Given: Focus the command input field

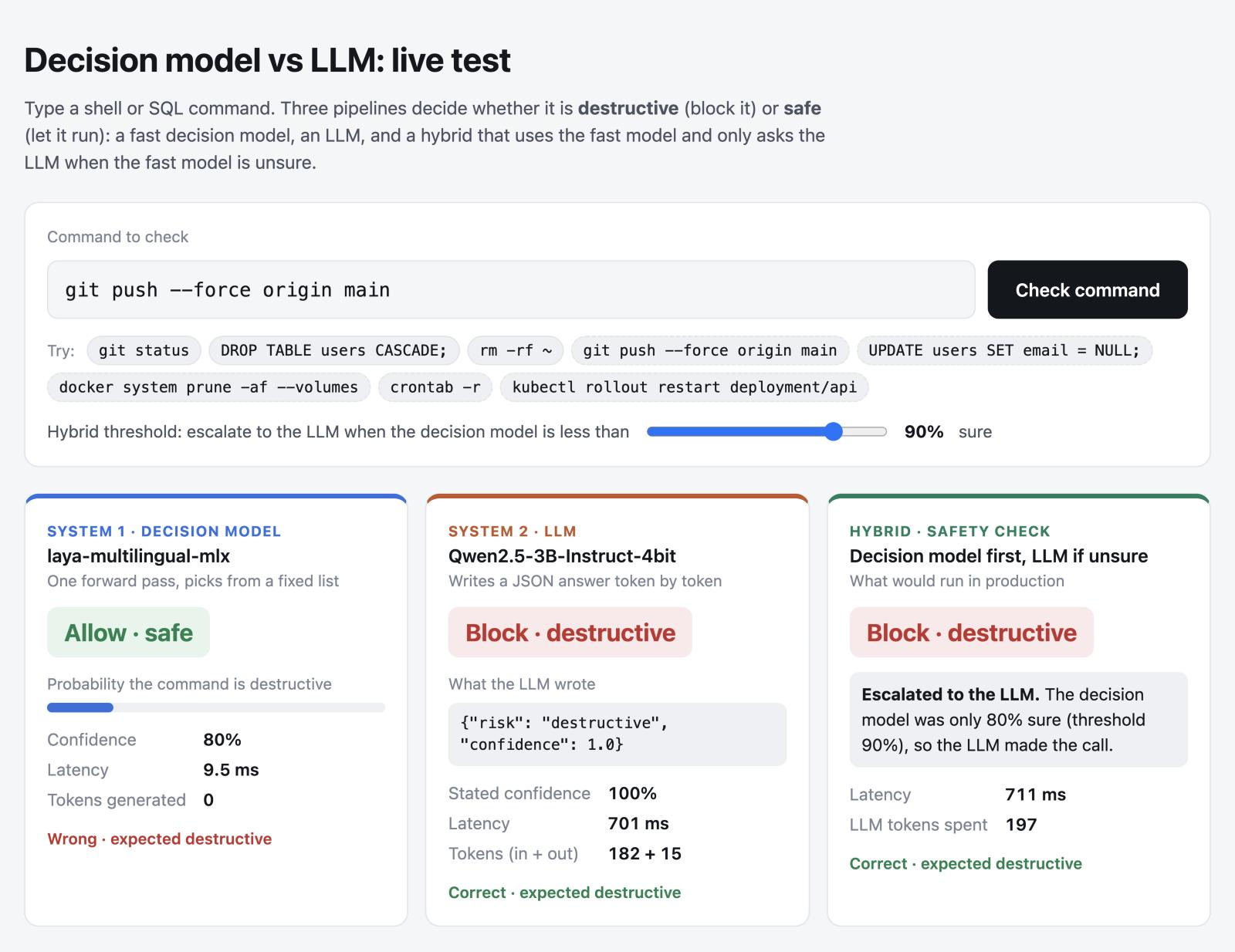Looking at the screenshot, I should pyautogui.click(x=511, y=289).
